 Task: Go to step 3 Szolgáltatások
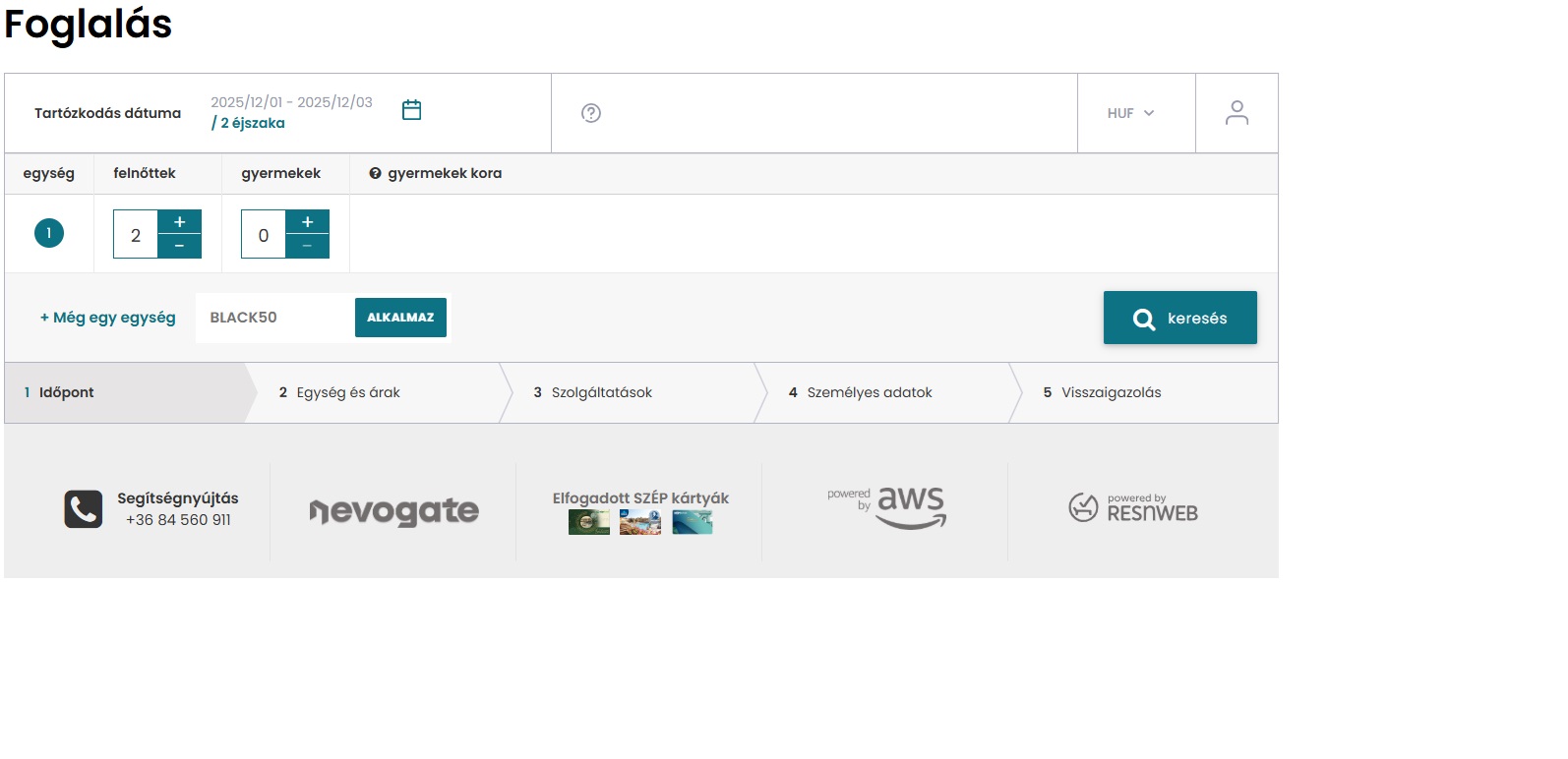[593, 392]
